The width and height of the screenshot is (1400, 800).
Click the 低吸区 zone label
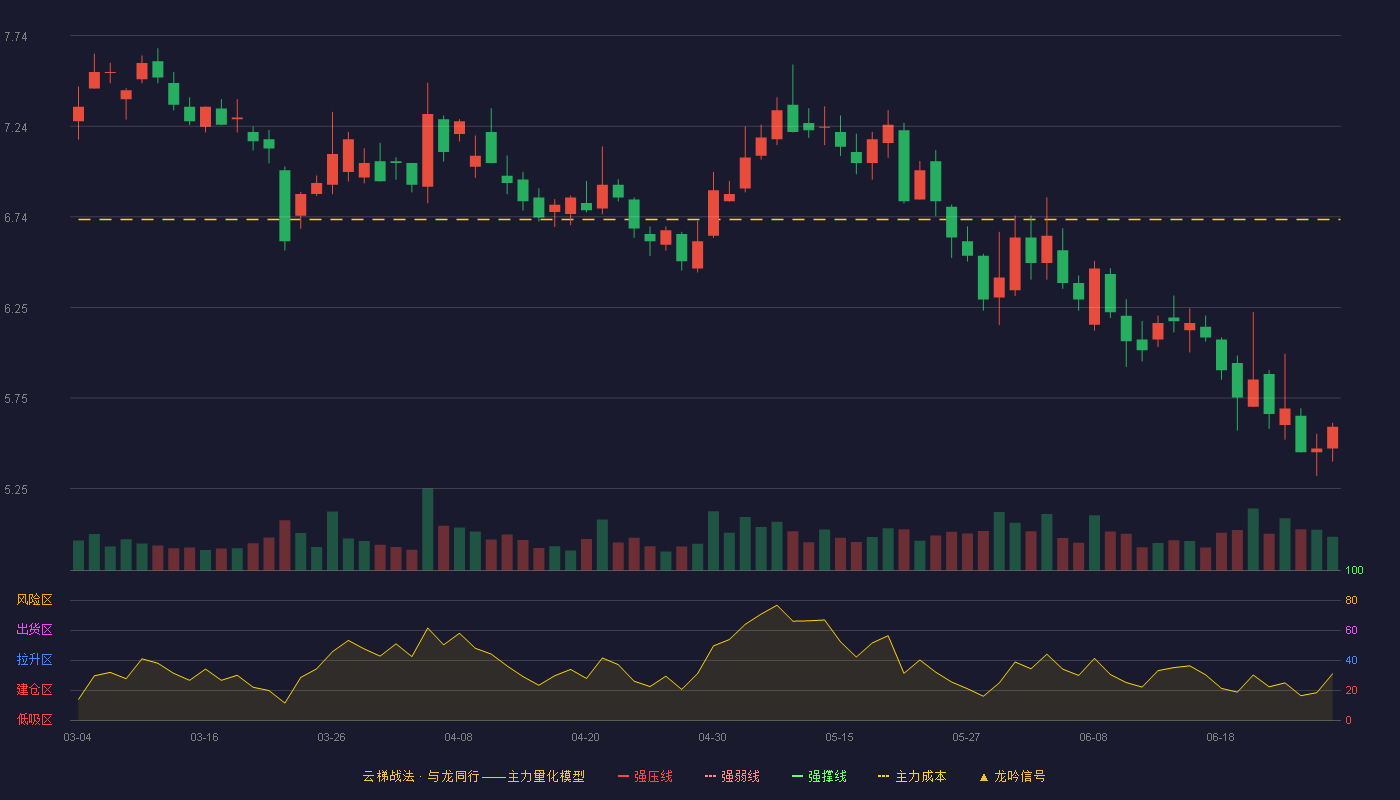(x=34, y=719)
